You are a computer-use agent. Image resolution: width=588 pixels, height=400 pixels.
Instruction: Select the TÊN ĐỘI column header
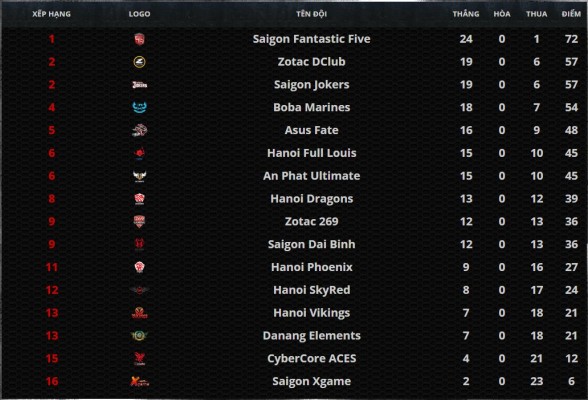pos(311,14)
